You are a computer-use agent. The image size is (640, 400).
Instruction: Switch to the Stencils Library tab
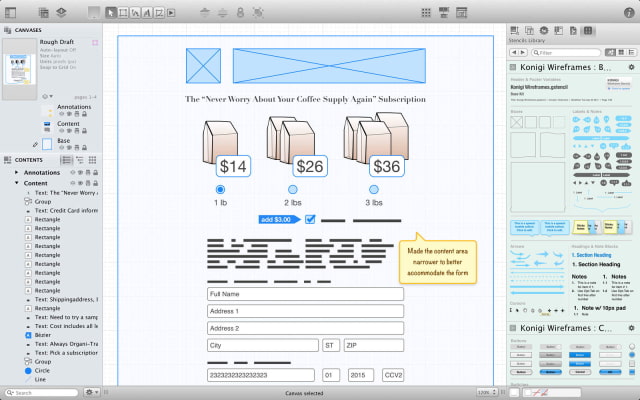coord(588,31)
